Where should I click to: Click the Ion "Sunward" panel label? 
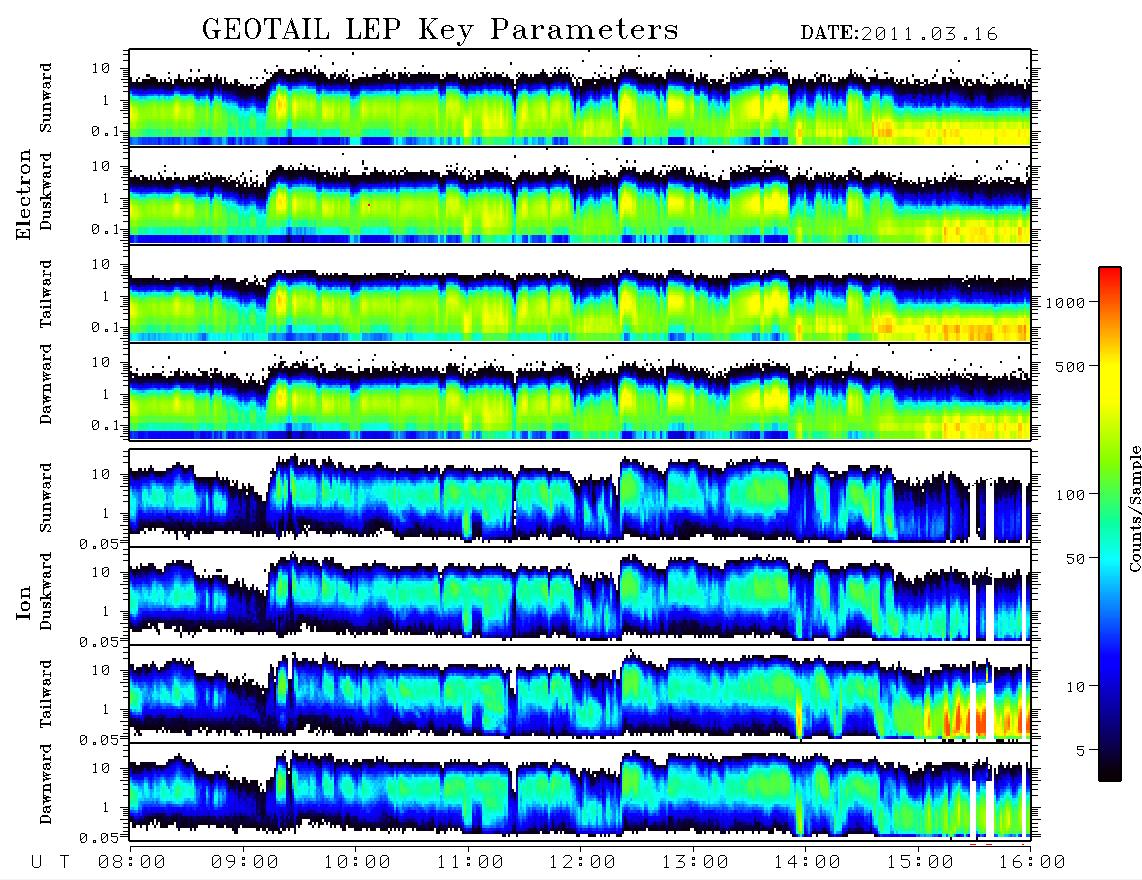pyautogui.click(x=46, y=498)
